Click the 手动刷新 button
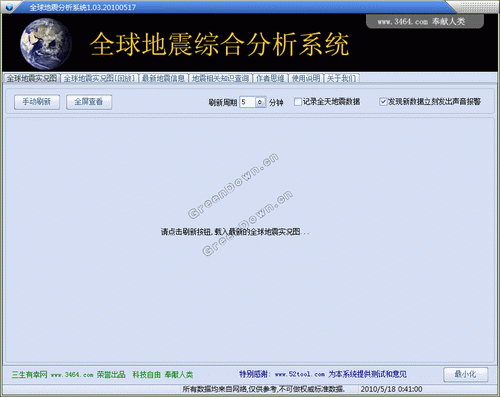The width and height of the screenshot is (500, 397). tap(37, 102)
